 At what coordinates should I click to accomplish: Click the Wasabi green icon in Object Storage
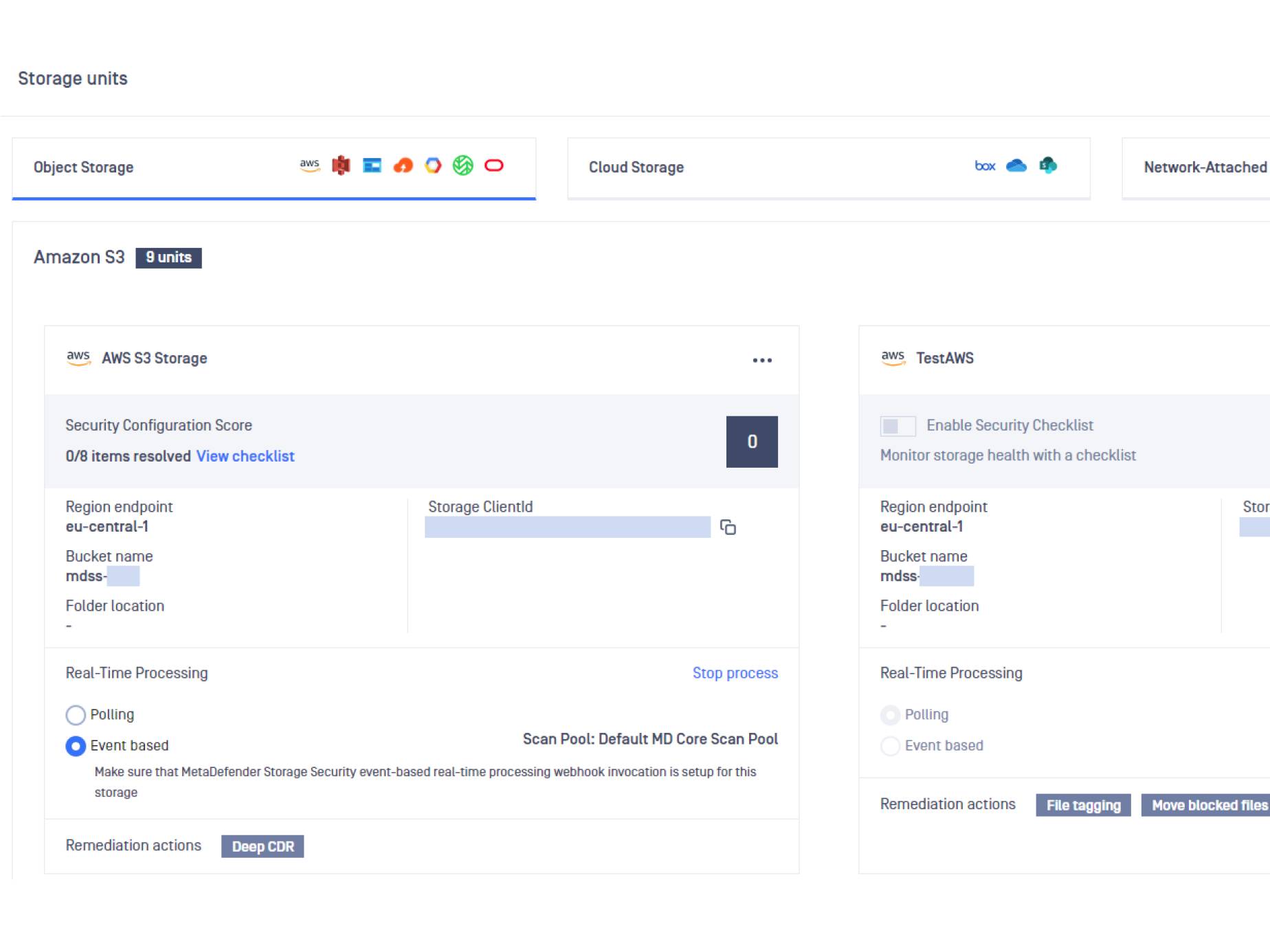pos(463,166)
